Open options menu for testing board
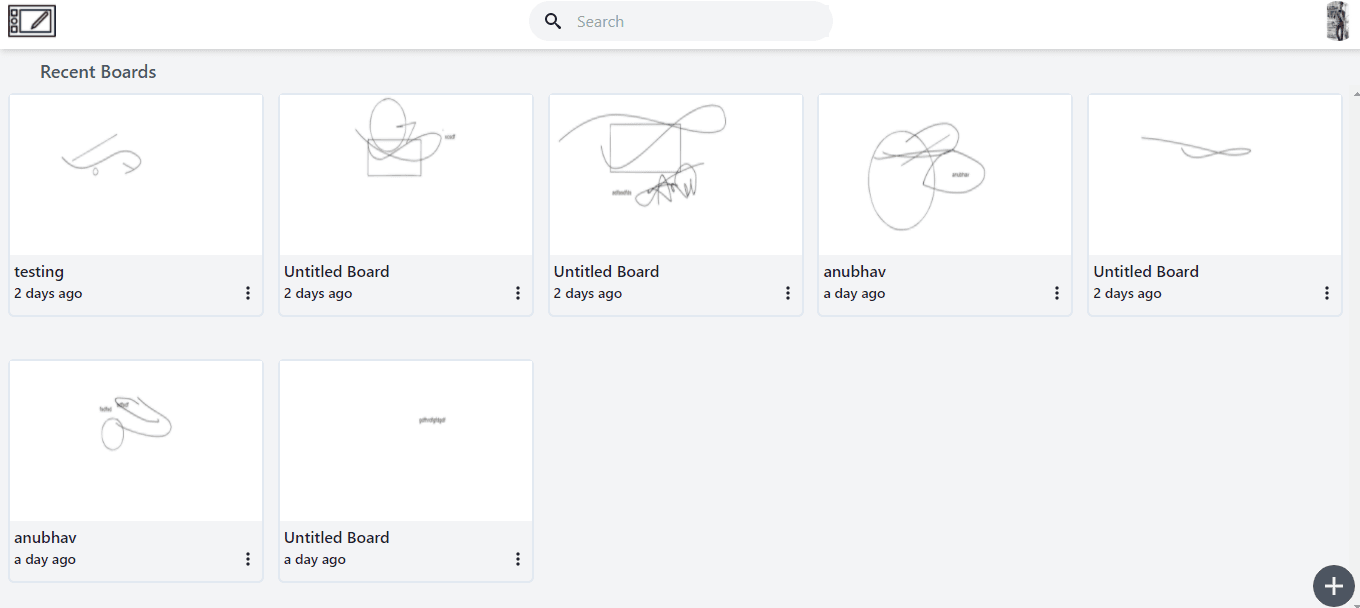This screenshot has height=608, width=1360. [248, 293]
